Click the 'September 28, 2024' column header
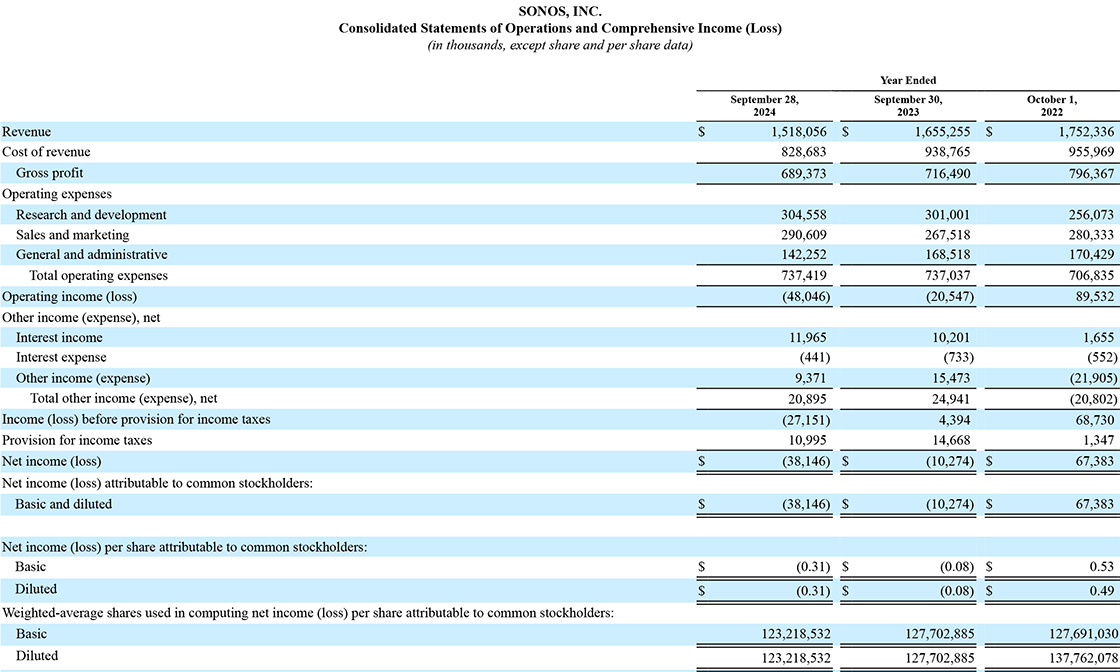The width and height of the screenshot is (1120, 672). [x=764, y=106]
